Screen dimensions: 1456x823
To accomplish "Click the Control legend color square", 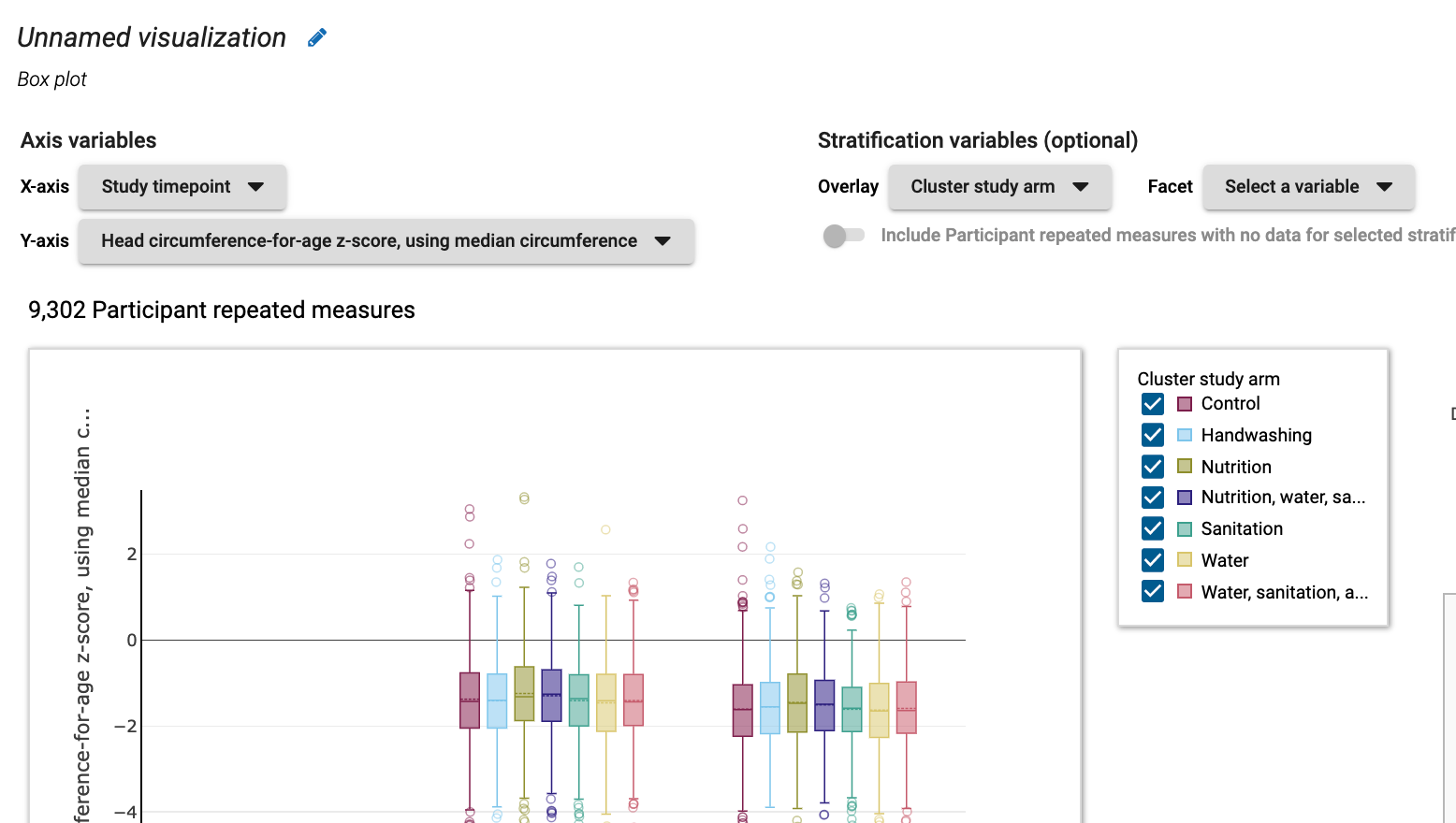I will [1185, 404].
